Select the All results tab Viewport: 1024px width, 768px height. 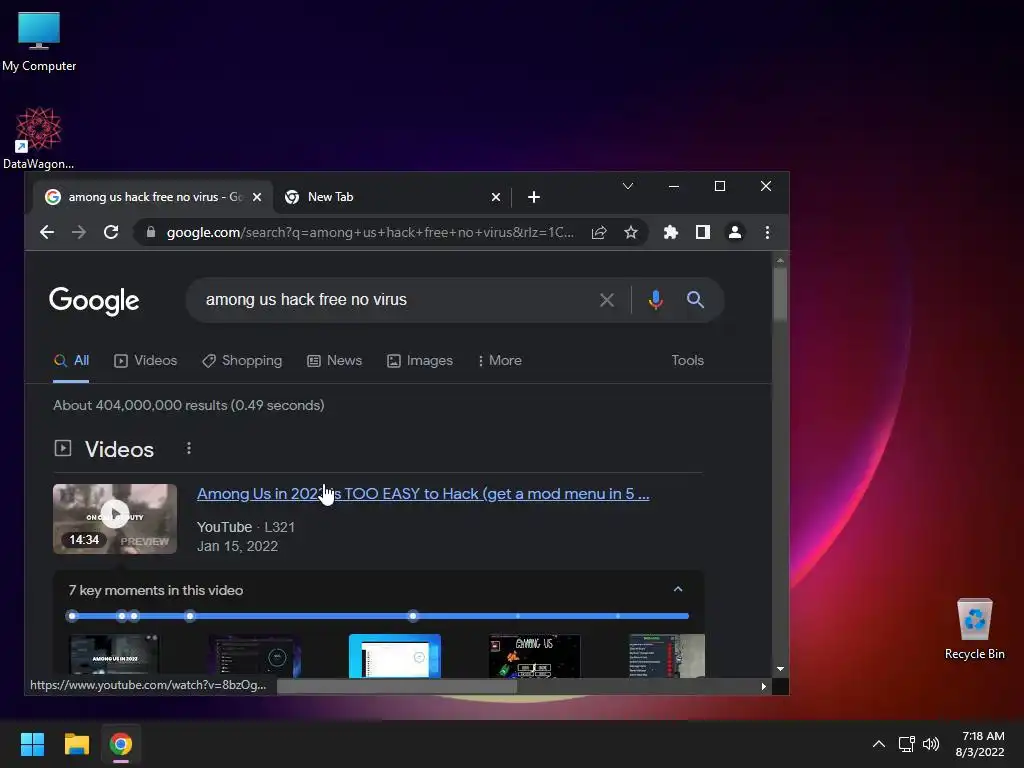coord(71,360)
